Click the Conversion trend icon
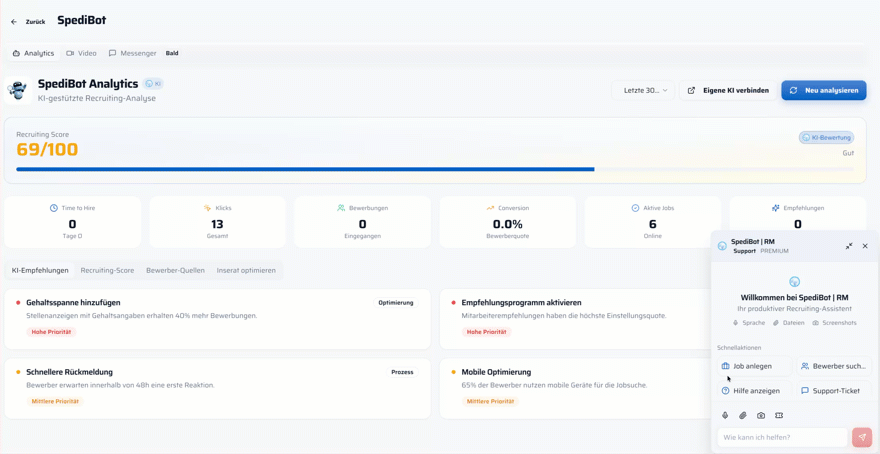Screen dimensions: 880x454 pos(490,208)
